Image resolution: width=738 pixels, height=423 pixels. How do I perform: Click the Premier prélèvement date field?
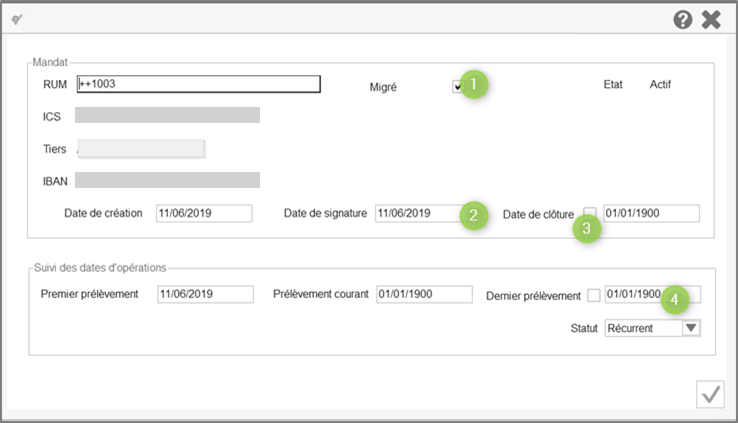pos(205,294)
